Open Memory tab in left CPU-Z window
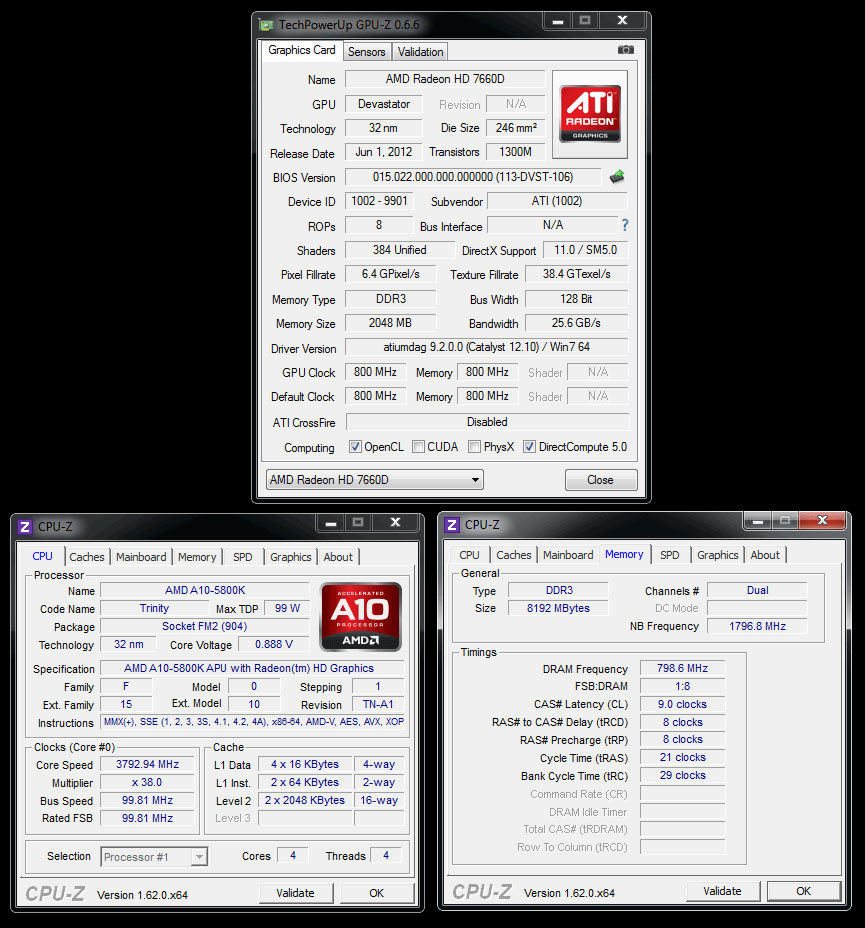The width and height of the screenshot is (865, 928). (x=197, y=557)
